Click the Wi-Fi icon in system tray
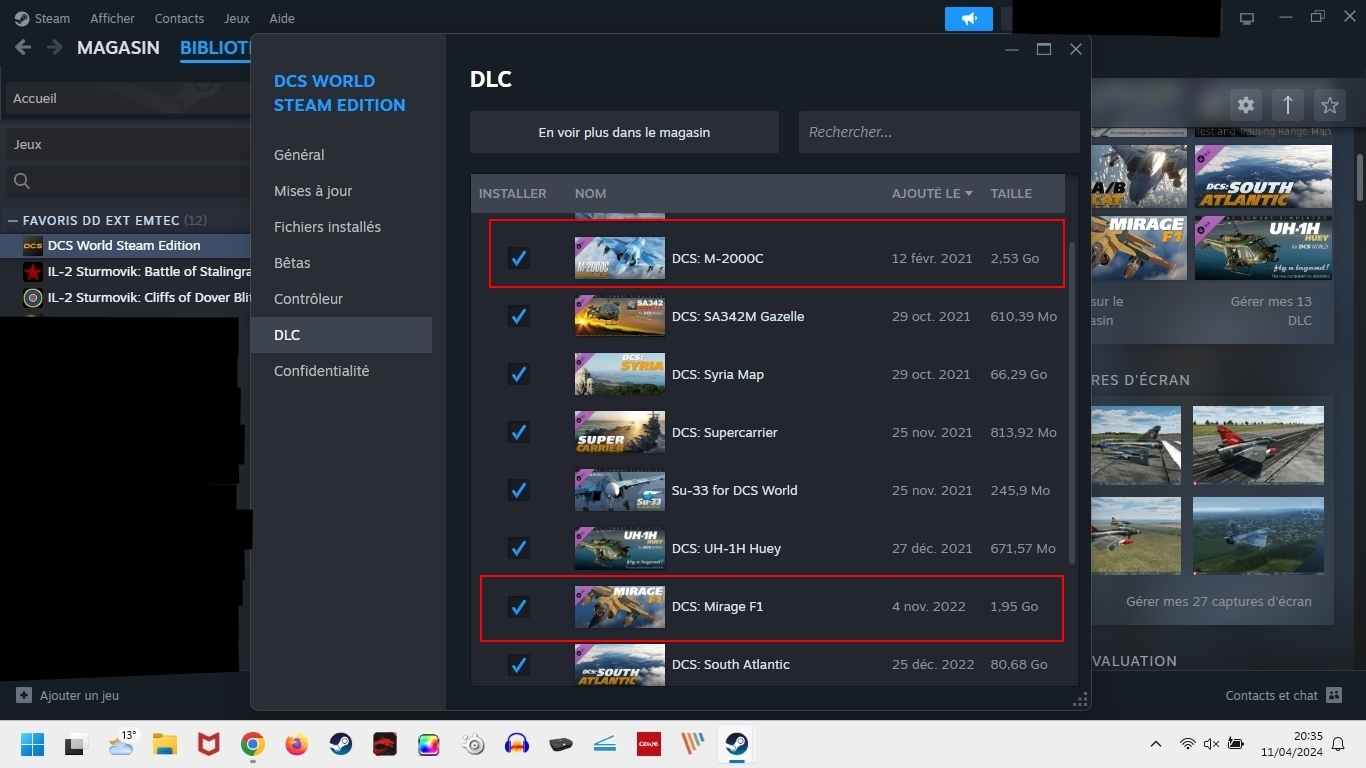Screen dimensions: 1366x768 pyautogui.click(x=1187, y=744)
